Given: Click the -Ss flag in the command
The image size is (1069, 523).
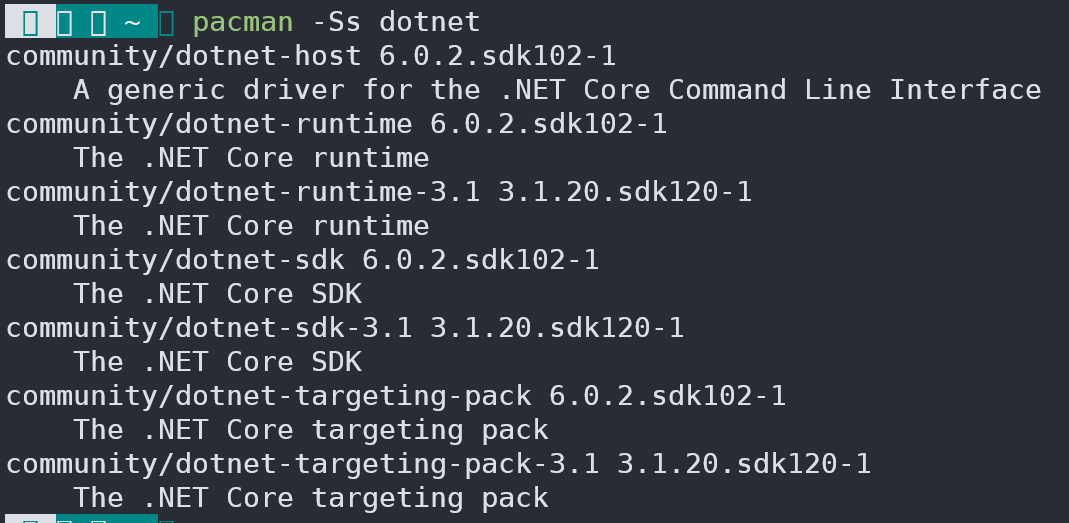Looking at the screenshot, I should click(x=336, y=23).
